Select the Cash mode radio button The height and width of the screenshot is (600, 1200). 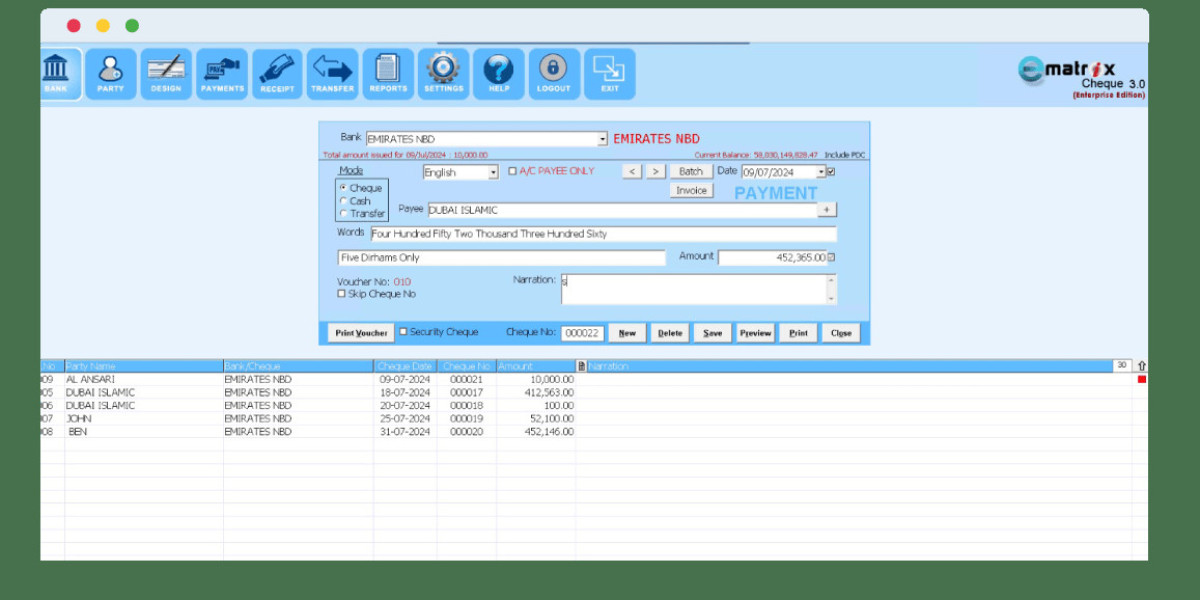(345, 201)
